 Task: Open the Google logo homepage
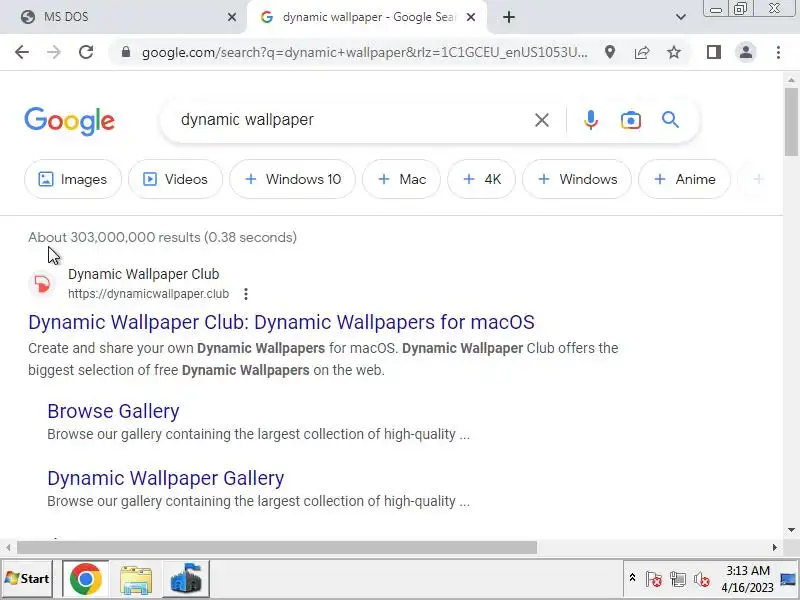point(69,121)
